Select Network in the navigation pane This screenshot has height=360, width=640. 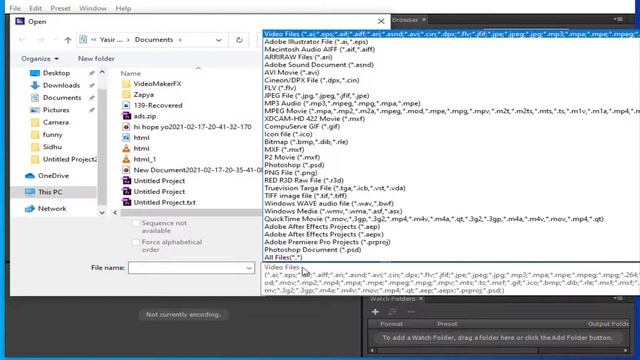pos(52,209)
